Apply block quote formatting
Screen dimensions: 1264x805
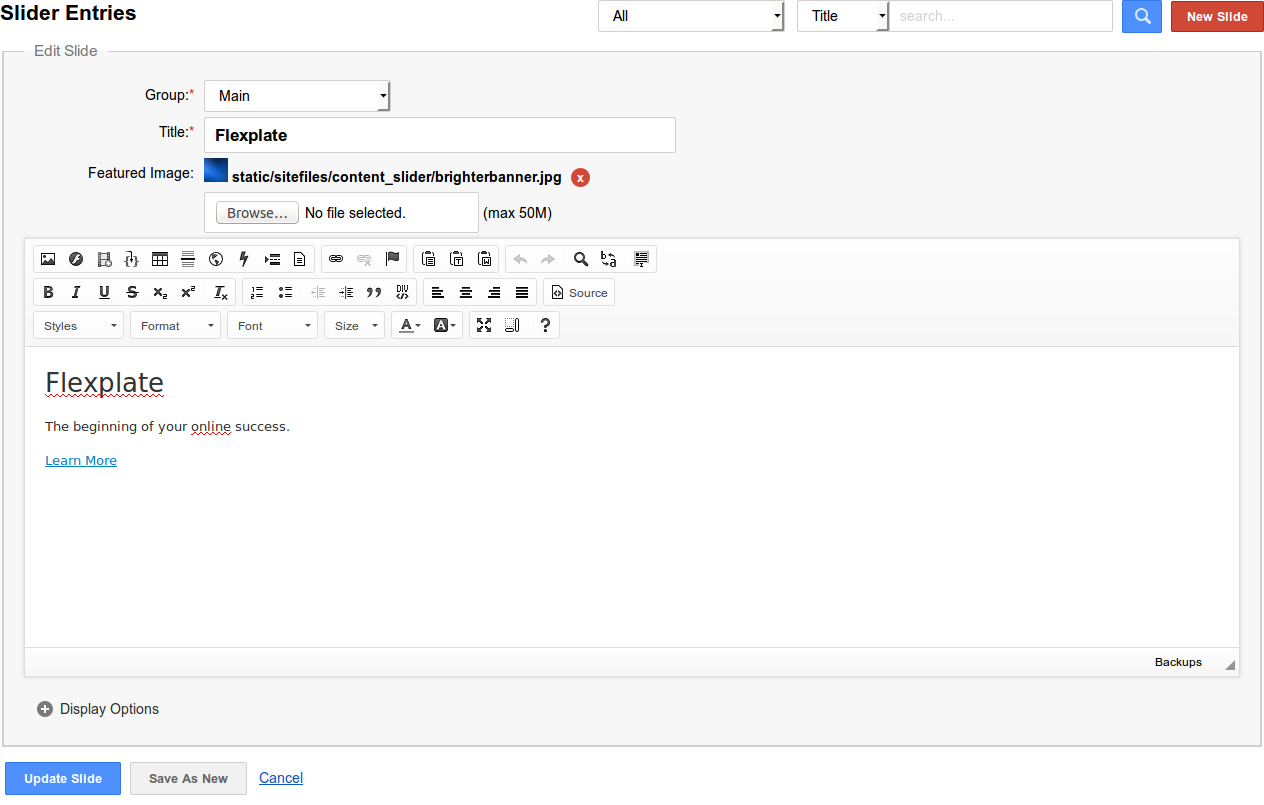tap(374, 293)
